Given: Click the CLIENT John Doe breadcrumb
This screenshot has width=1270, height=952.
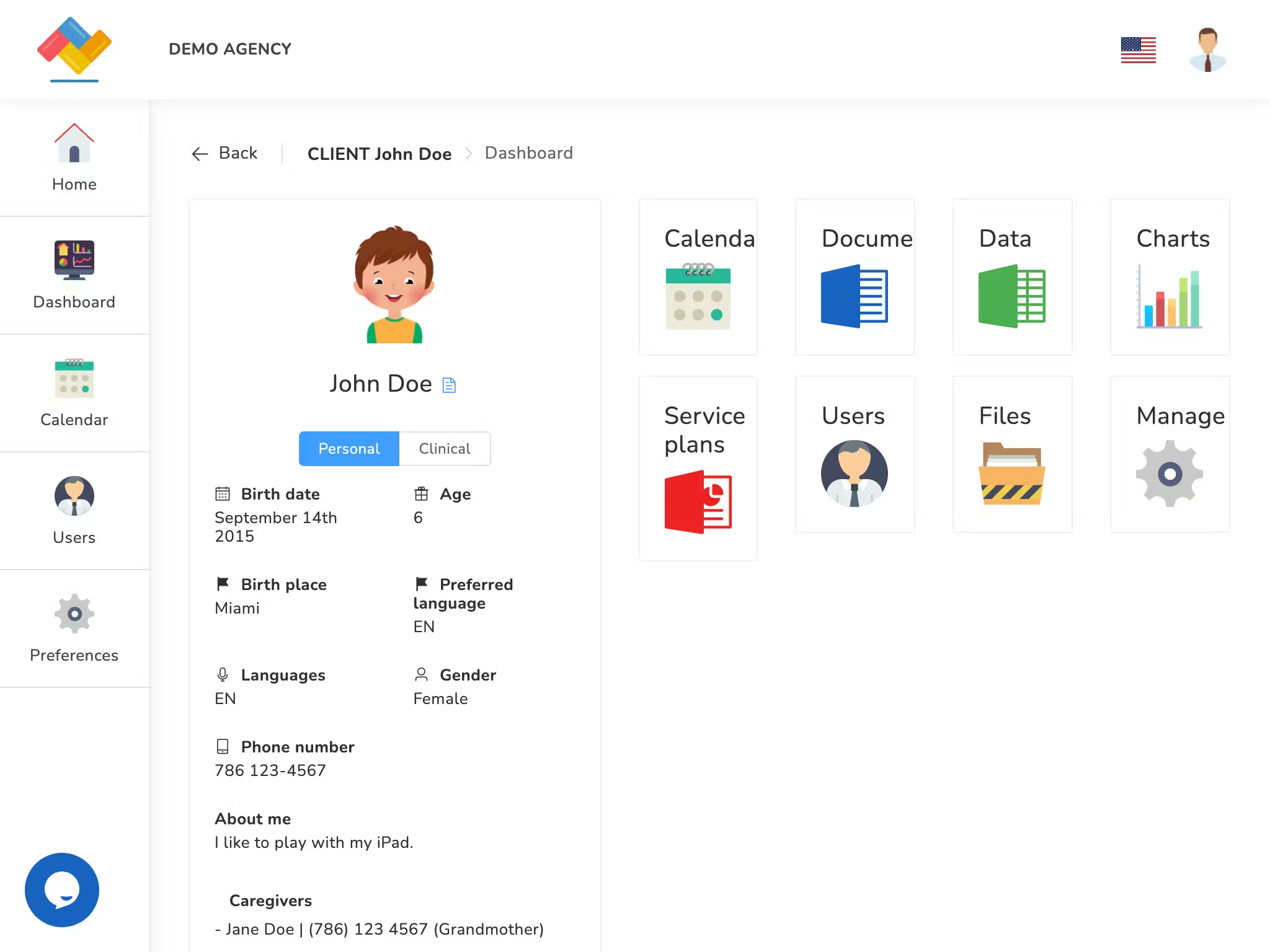Looking at the screenshot, I should coord(380,154).
